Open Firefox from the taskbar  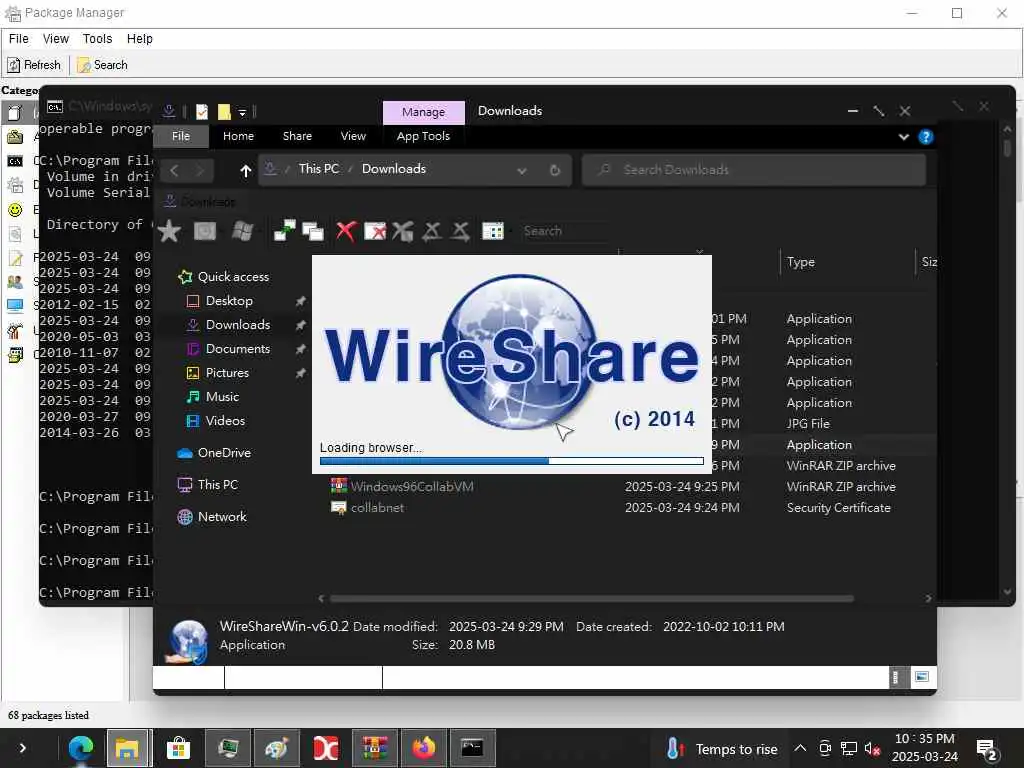coord(423,748)
